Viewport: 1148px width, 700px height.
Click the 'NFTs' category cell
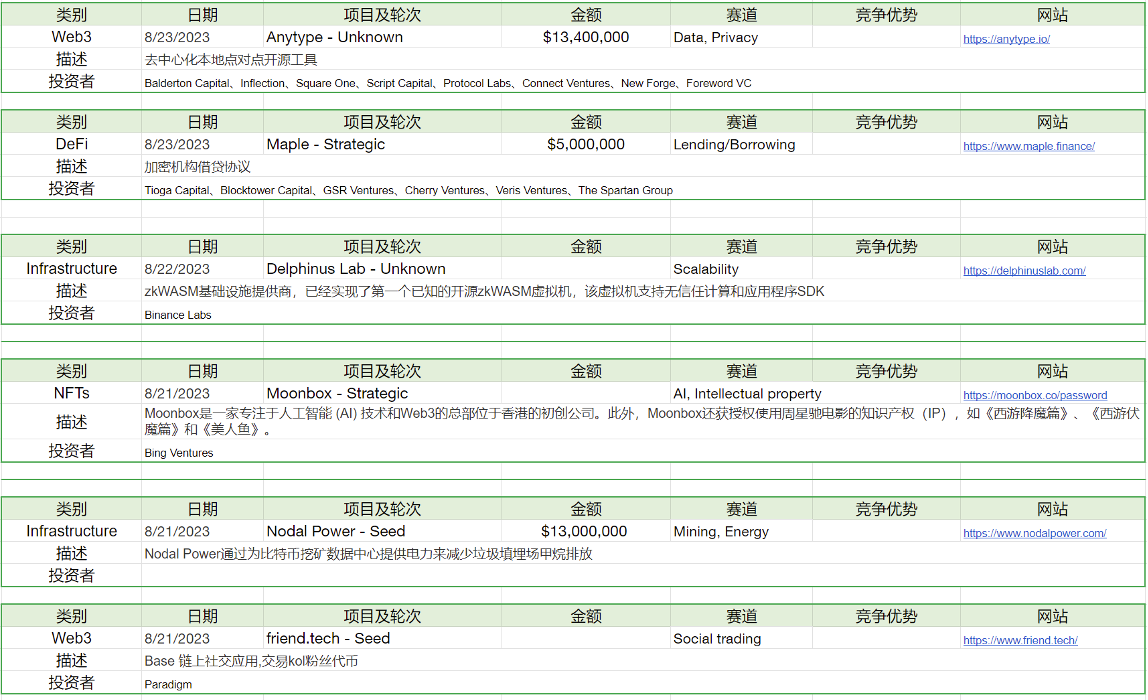coord(72,393)
